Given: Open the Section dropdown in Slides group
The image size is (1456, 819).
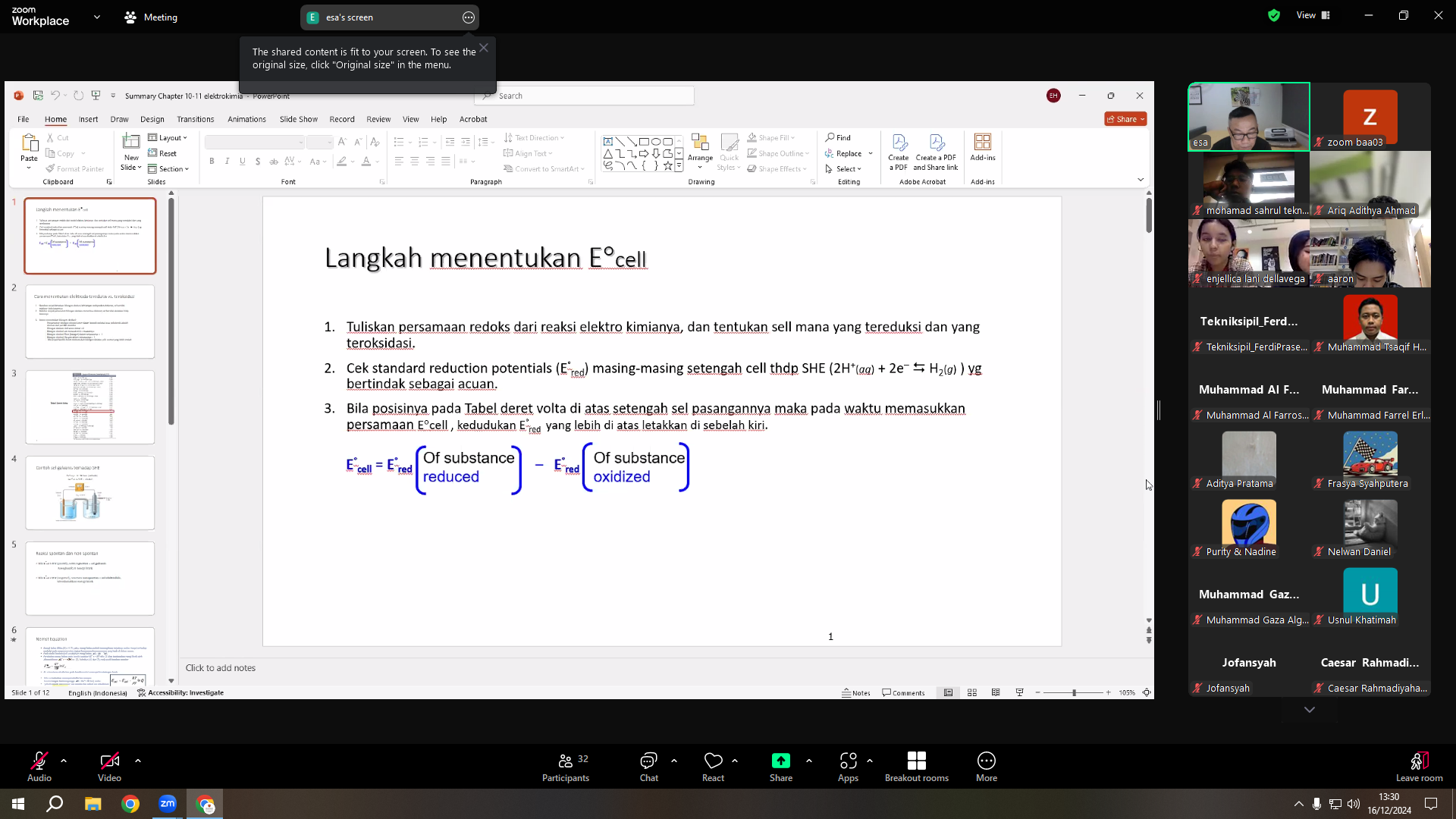Looking at the screenshot, I should pos(168,169).
